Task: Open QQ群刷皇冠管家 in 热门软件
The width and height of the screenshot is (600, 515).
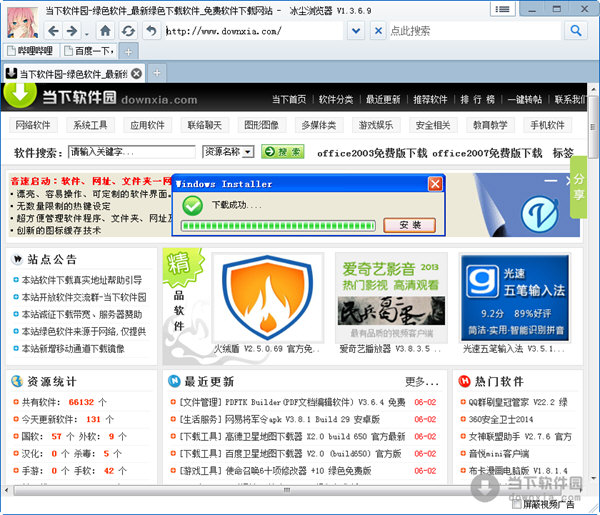Action: (x=518, y=402)
